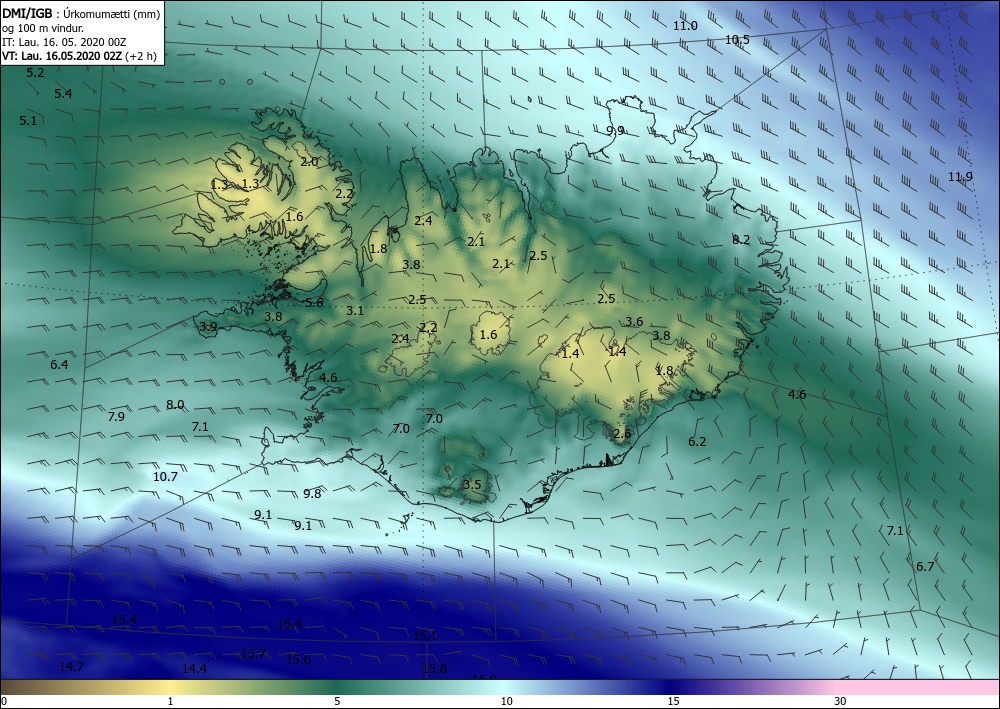Click the '10' tick label on the color scale

pyautogui.click(x=506, y=702)
